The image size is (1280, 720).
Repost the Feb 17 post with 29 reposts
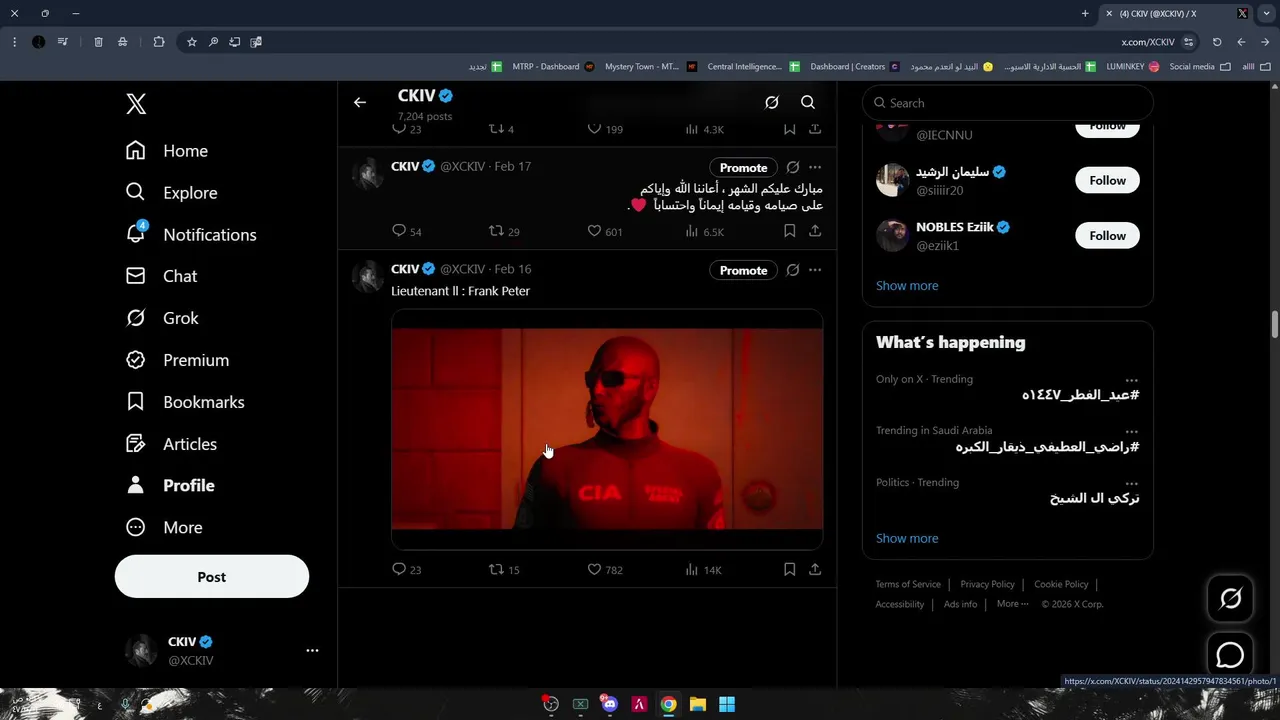[x=503, y=231]
